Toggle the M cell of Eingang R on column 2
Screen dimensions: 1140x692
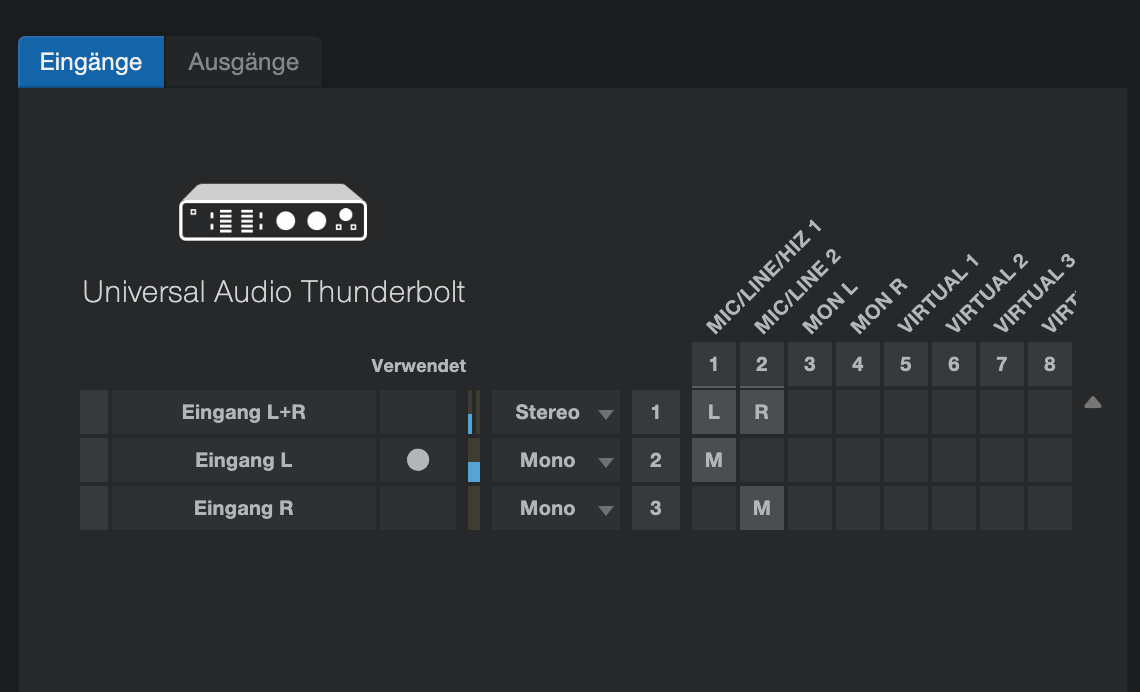pyautogui.click(x=762, y=508)
